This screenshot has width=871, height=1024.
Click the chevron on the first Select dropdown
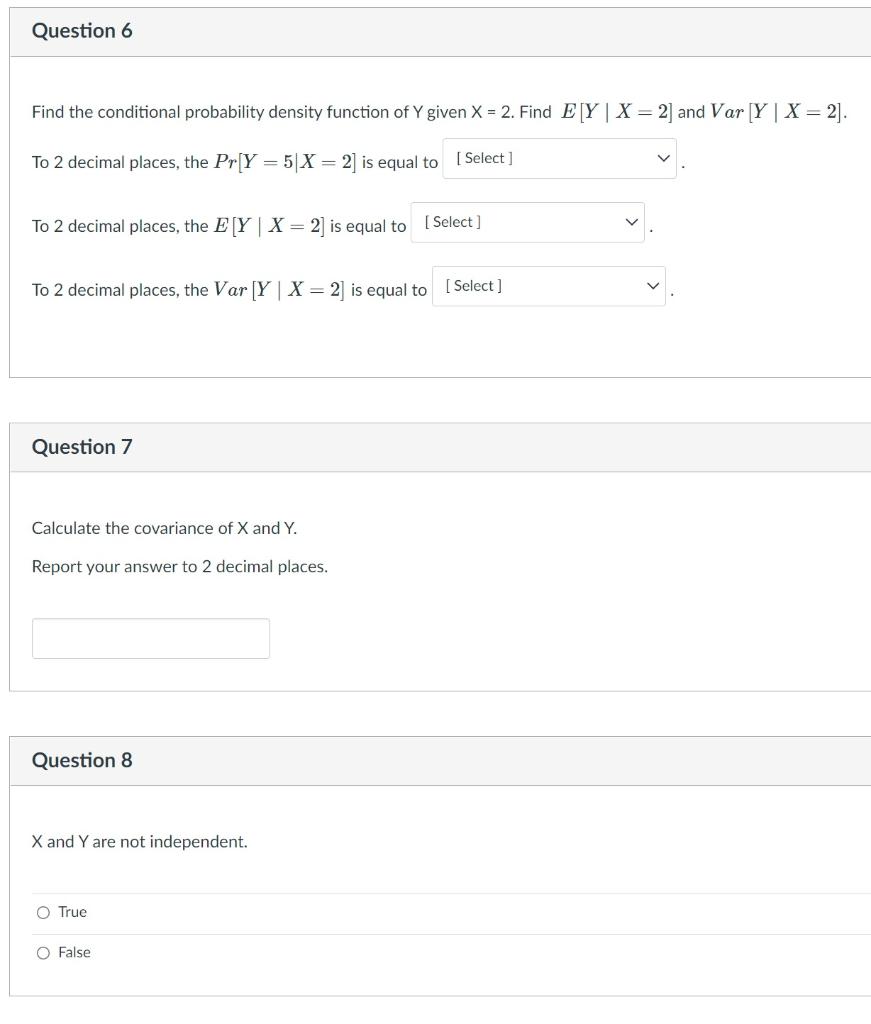(662, 158)
